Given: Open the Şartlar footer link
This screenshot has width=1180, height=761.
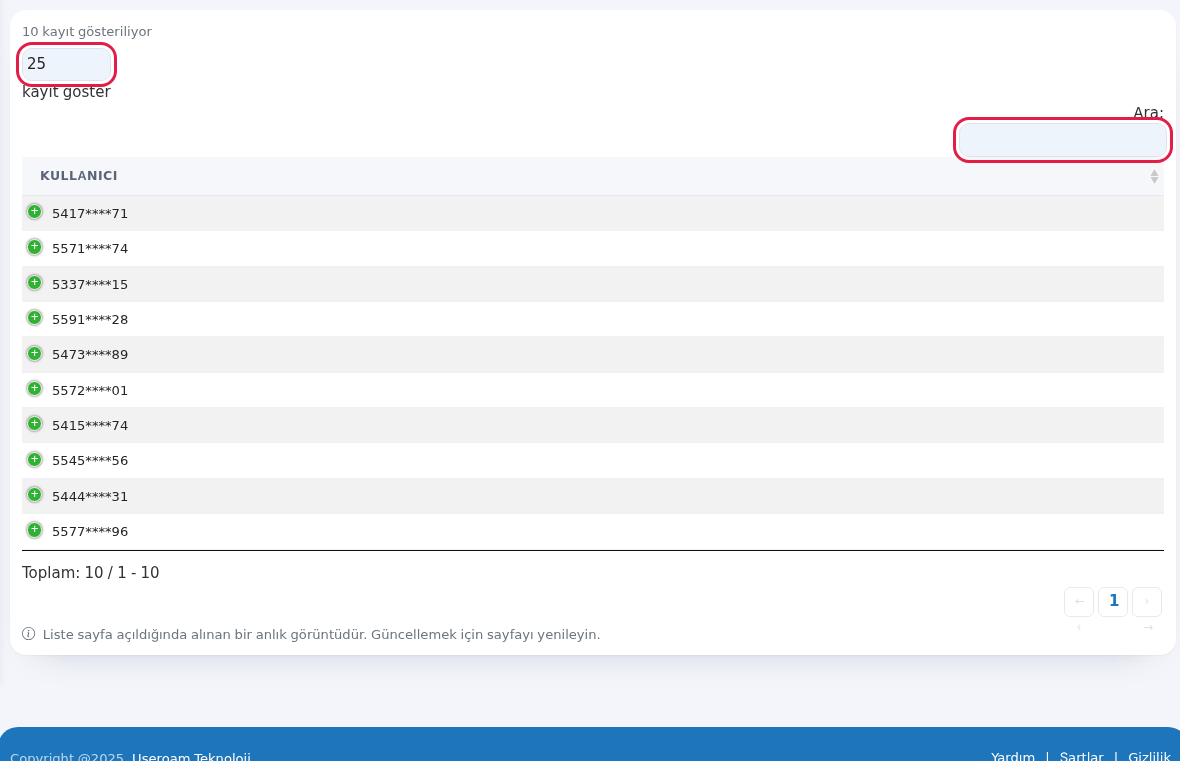Looking at the screenshot, I should (x=1081, y=756).
